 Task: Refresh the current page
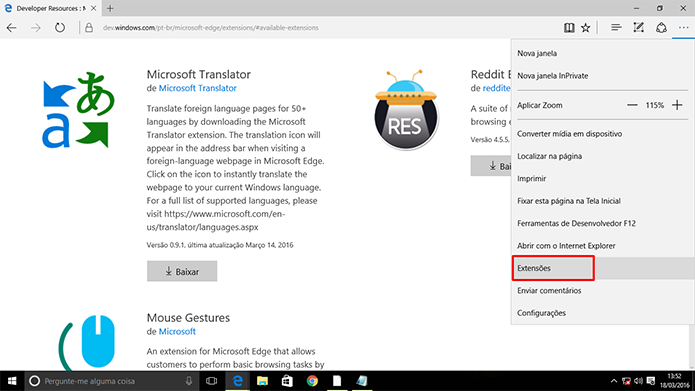point(60,28)
